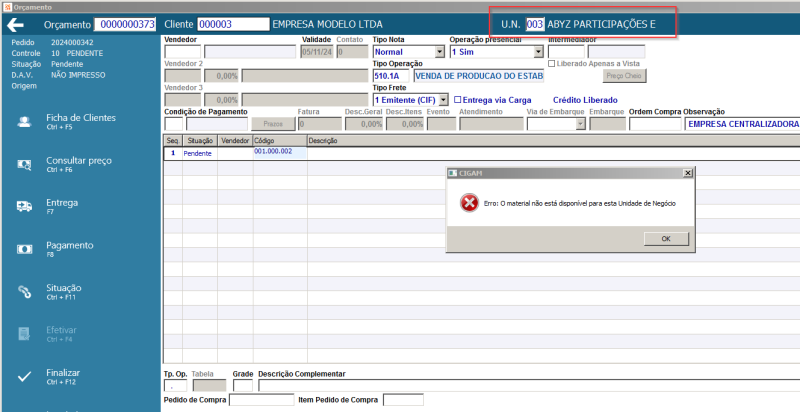
Task: Click the Vendedor code field
Action: tap(182, 52)
